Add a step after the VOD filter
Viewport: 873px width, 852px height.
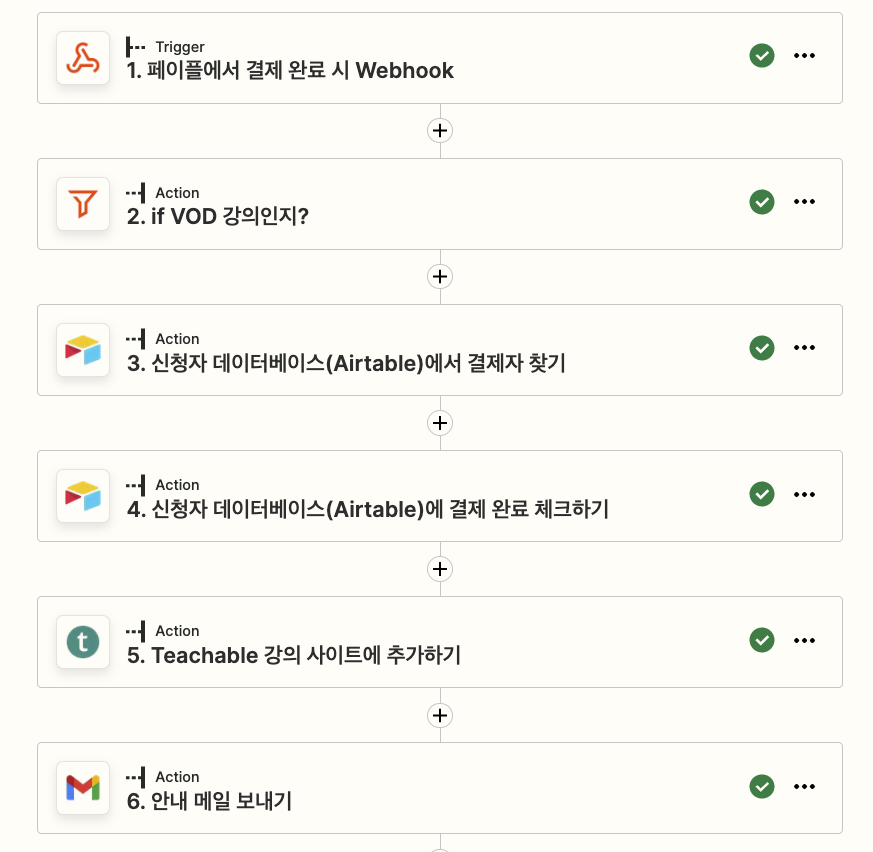click(440, 277)
